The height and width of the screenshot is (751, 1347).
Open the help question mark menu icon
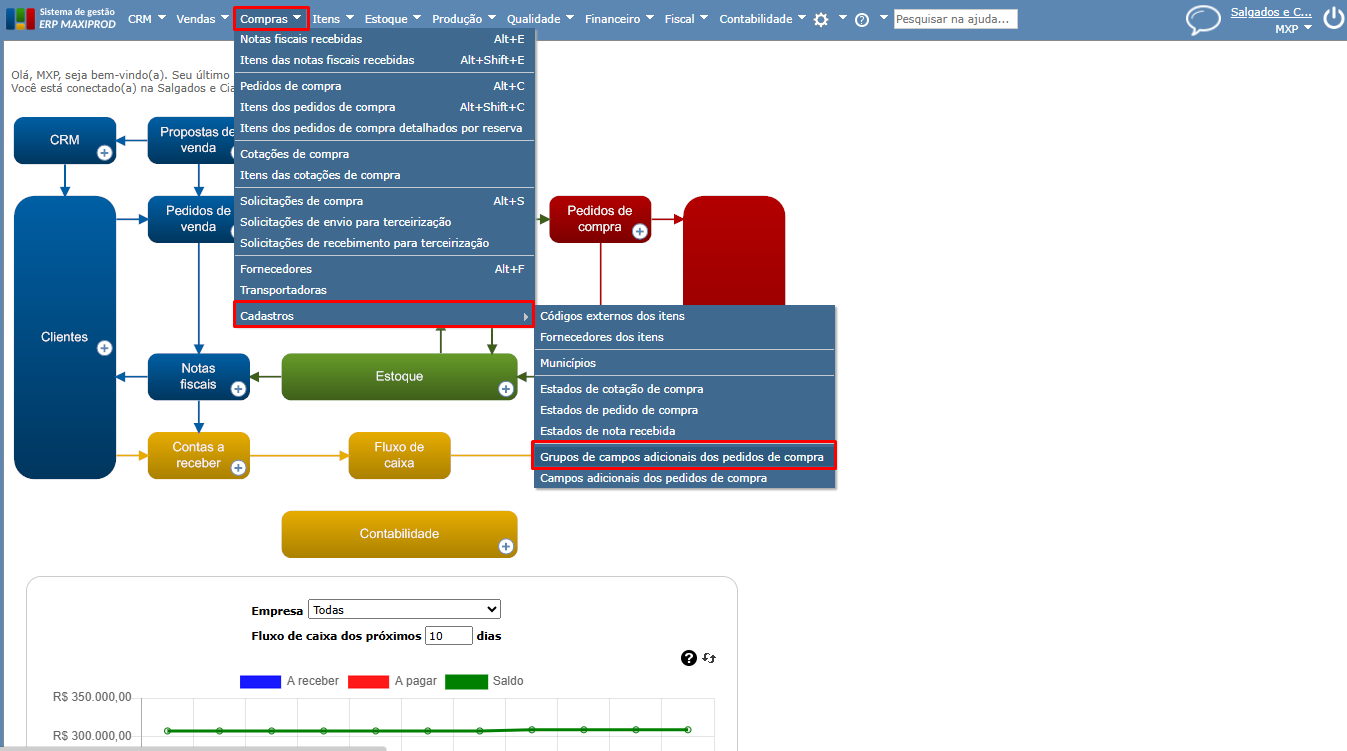862,19
